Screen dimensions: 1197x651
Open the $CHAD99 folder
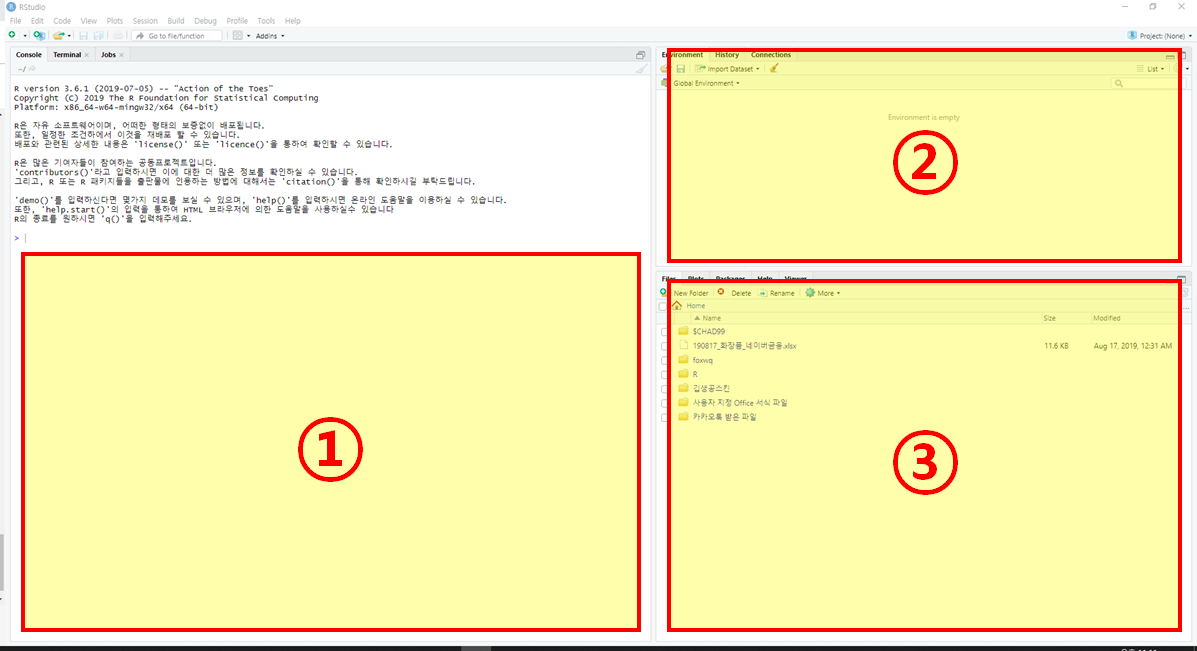[x=708, y=332]
